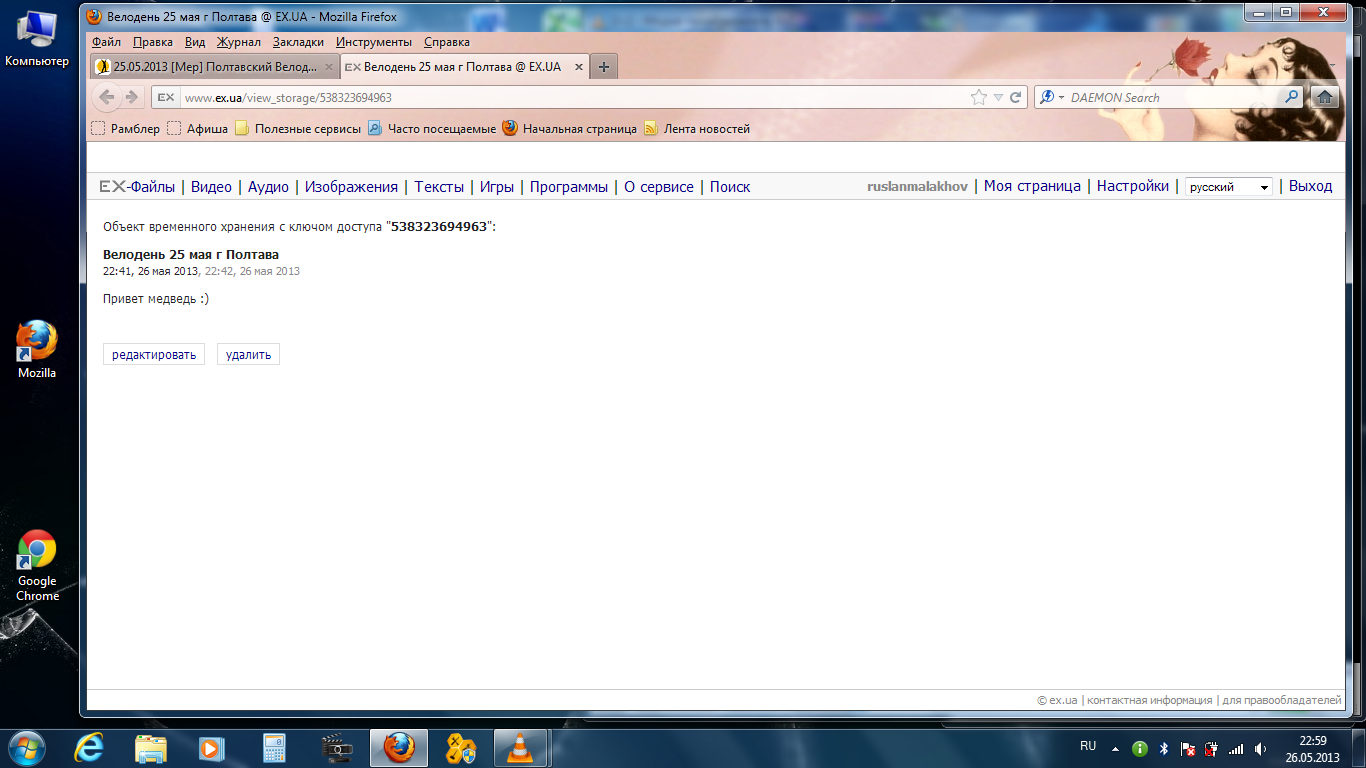Open the Видео section link

(211, 187)
